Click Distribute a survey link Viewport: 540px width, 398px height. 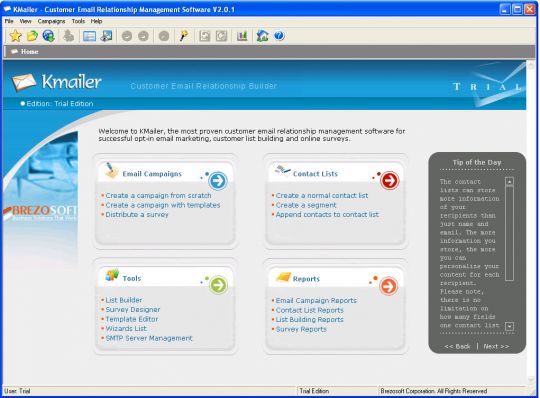(137, 214)
